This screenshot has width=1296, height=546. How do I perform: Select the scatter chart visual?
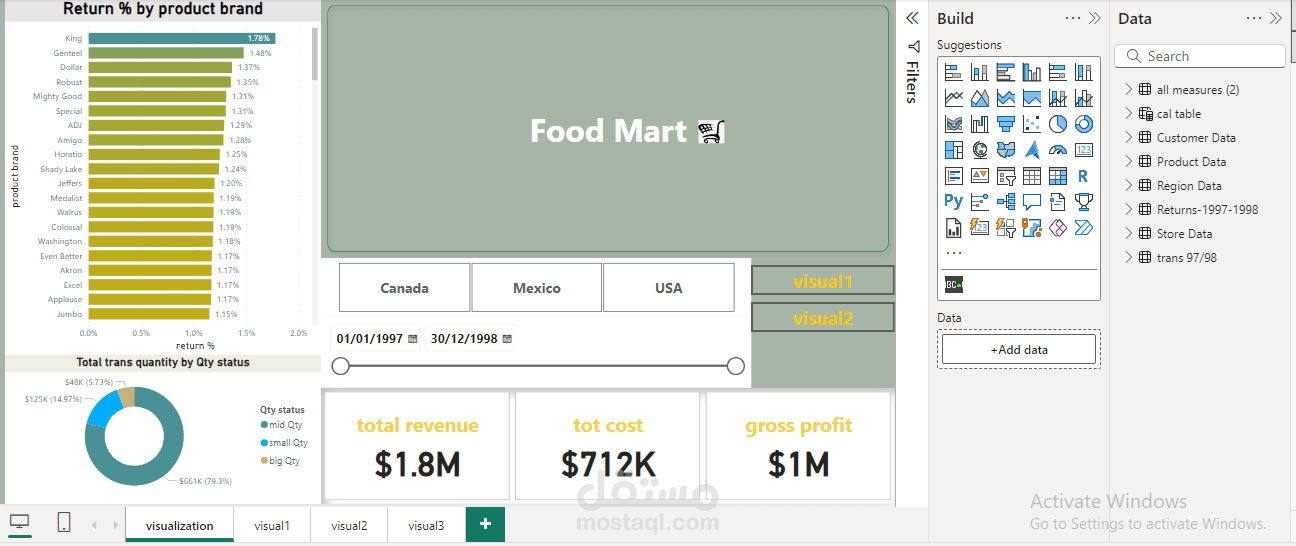1032,124
